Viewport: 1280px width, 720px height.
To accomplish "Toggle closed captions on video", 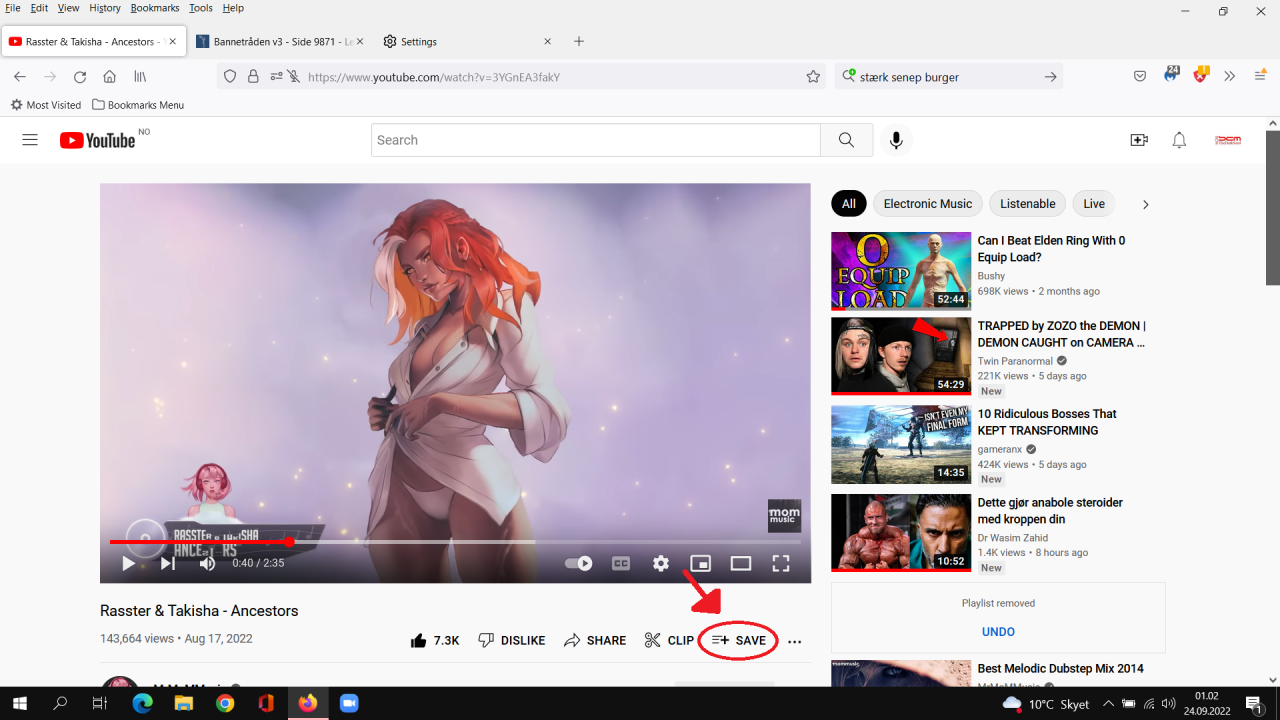I will coord(621,564).
